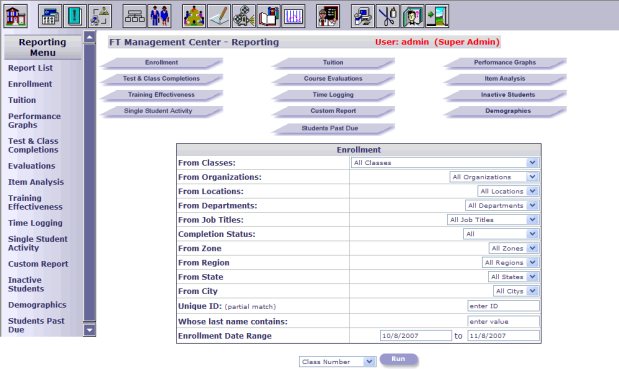Click the Unique ID input field
The image size is (619, 369).
pos(503,306)
